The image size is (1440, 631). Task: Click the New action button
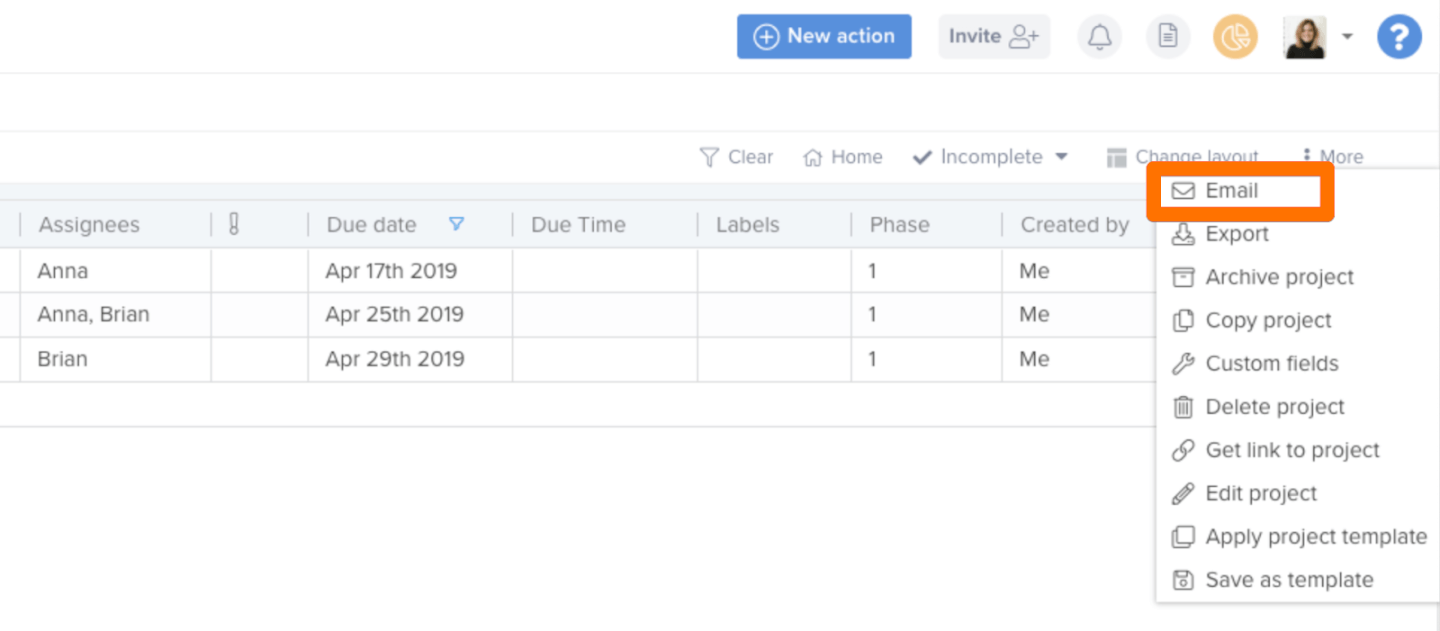[823, 36]
